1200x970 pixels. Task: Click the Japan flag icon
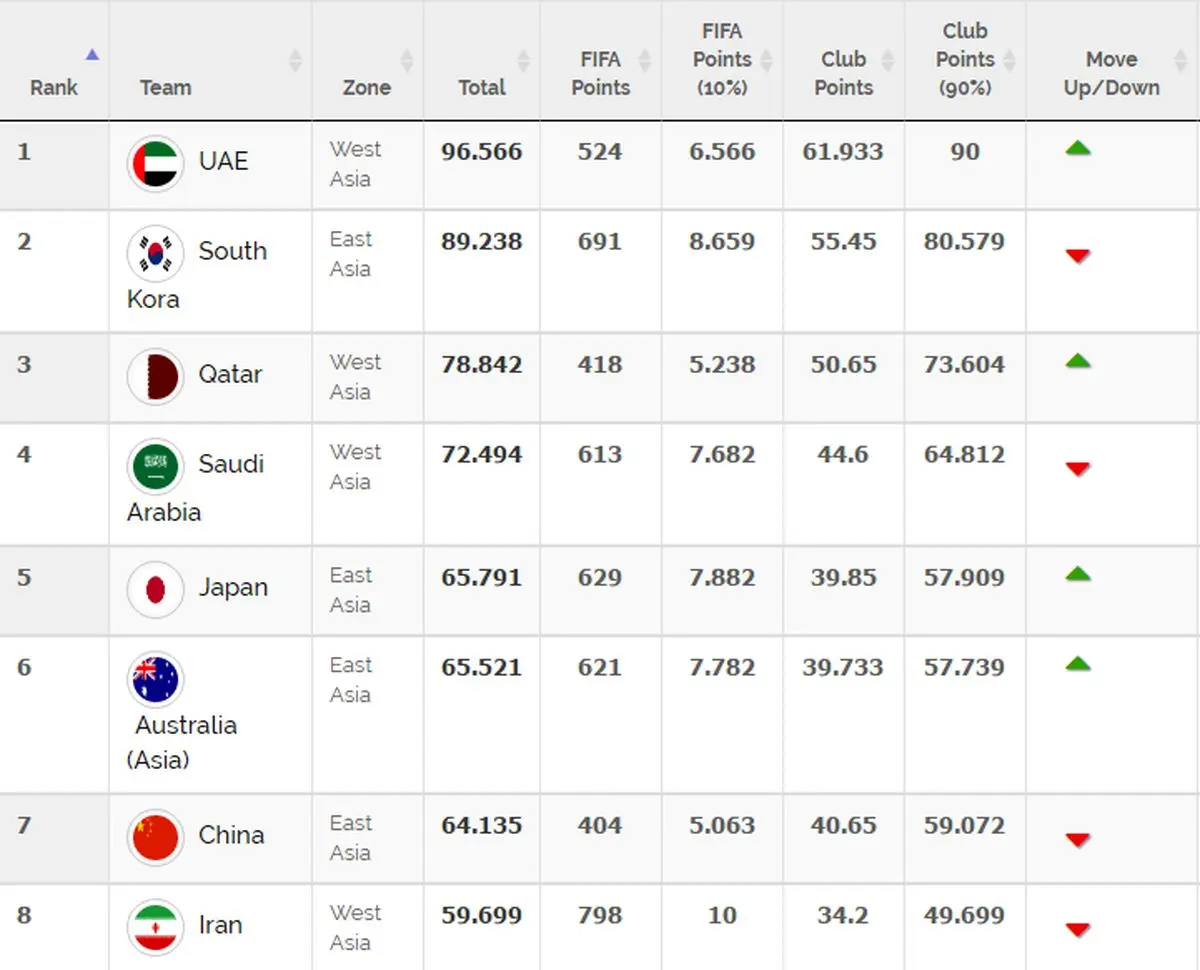coord(155,590)
